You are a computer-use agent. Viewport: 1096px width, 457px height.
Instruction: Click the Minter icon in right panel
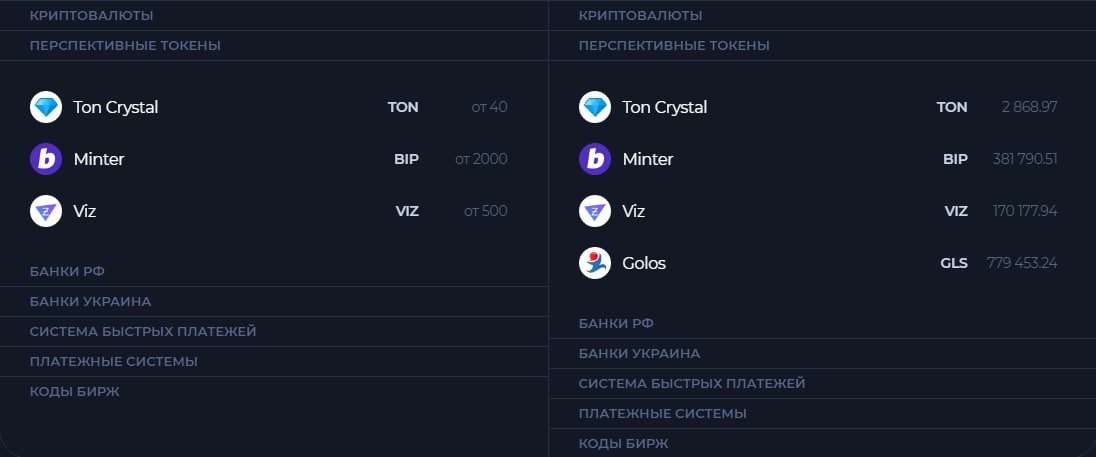595,159
